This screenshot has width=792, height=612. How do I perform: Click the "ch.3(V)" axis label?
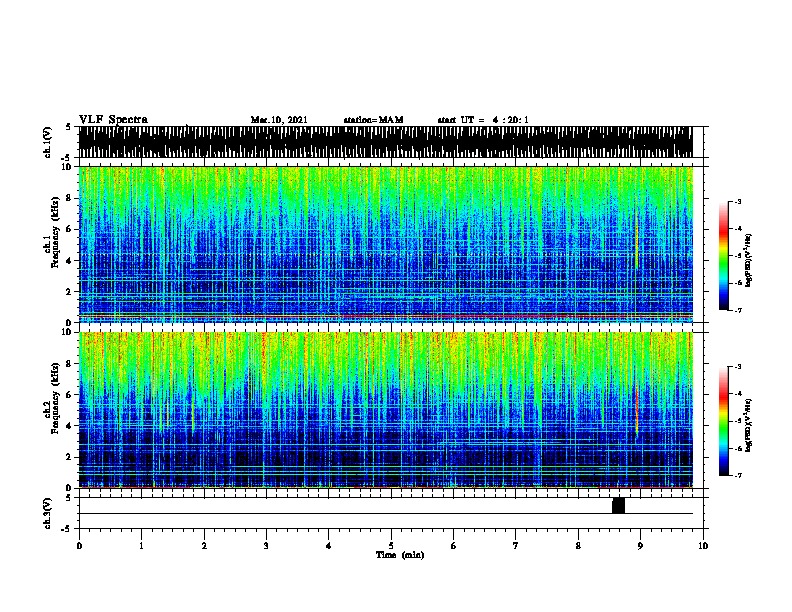click(48, 513)
